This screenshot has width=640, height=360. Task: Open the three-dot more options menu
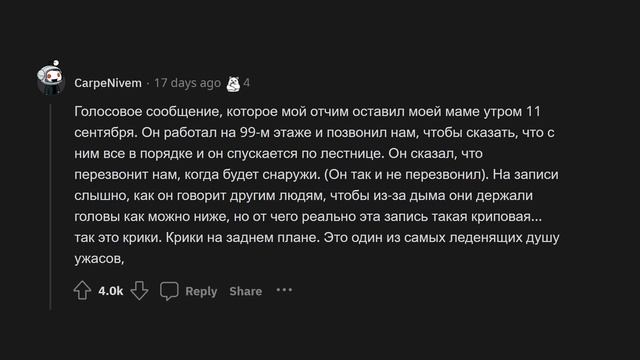click(284, 290)
